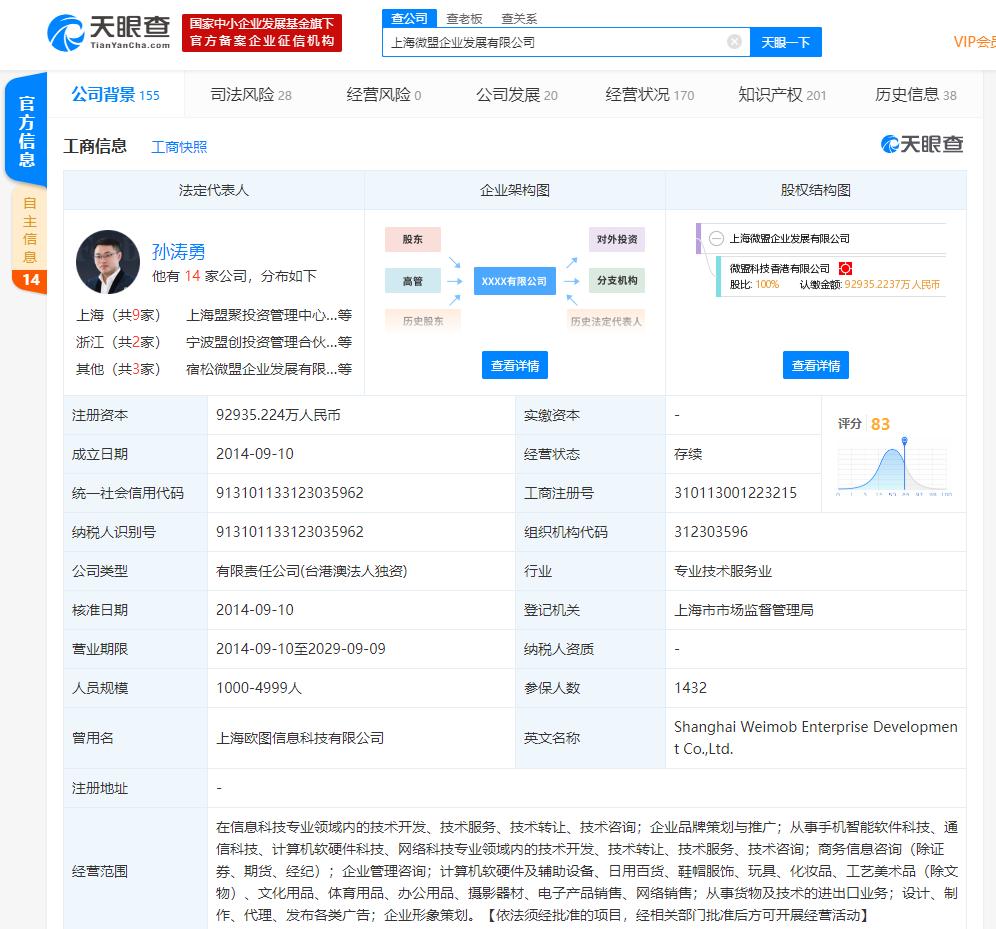Viewport: 996px width, 929px height.
Task: Click the 上海（共9家）region entry
Action: tap(118, 315)
